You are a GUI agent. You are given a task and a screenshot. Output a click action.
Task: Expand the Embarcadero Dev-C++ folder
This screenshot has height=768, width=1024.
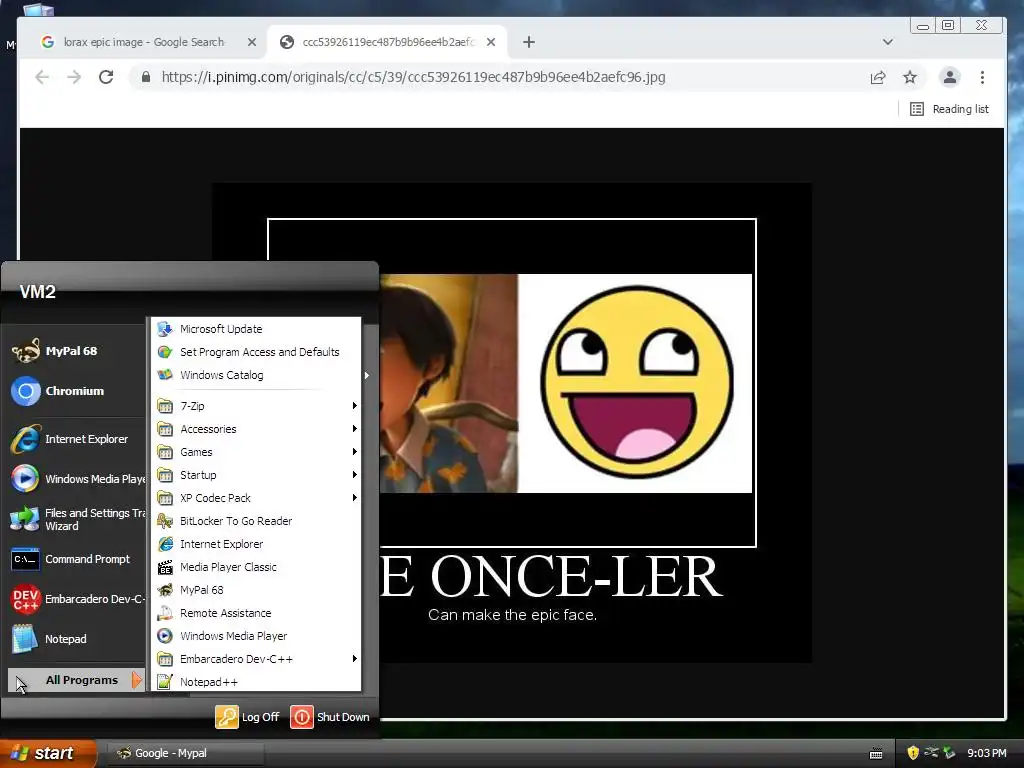pyautogui.click(x=255, y=659)
